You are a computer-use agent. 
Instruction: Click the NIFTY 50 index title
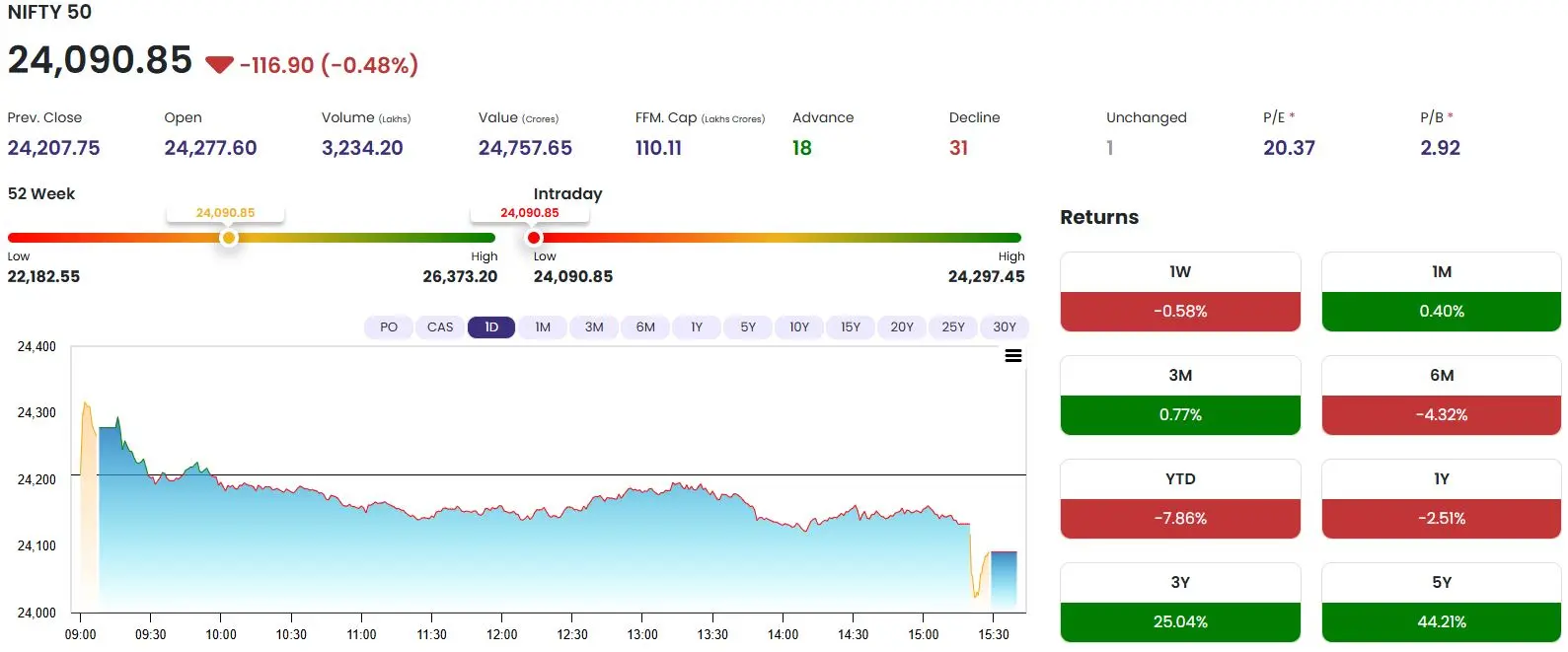coord(49,12)
